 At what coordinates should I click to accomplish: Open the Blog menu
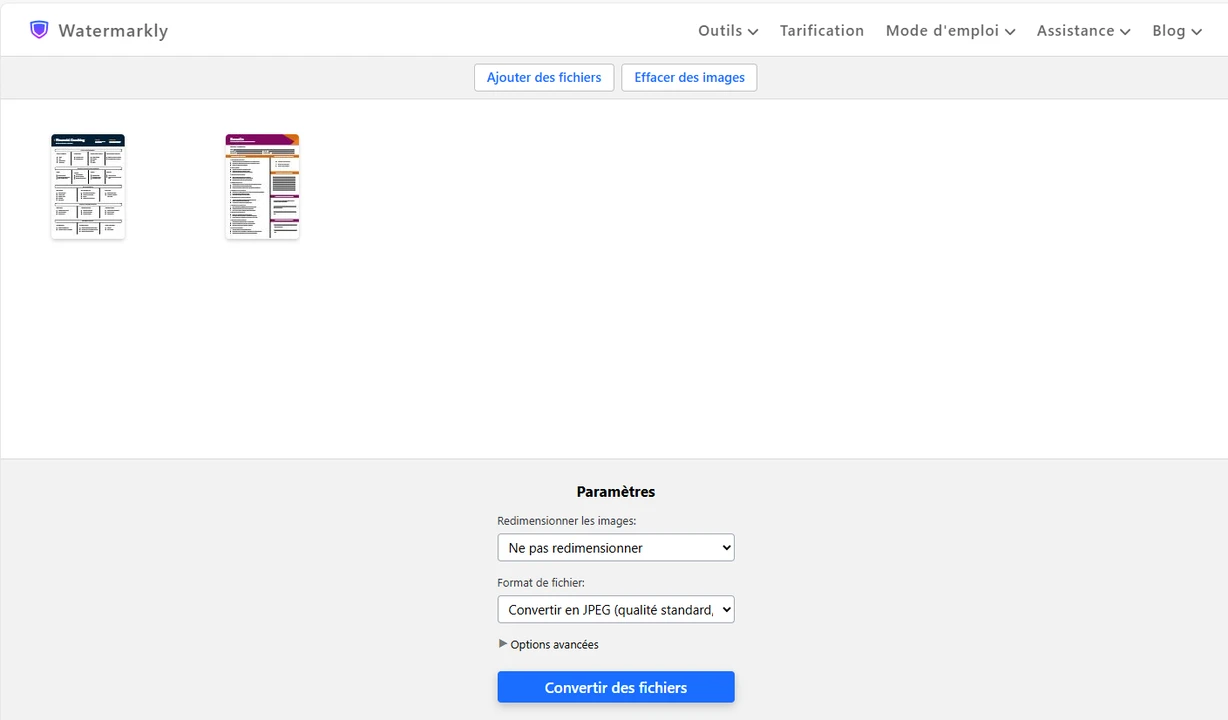[x=1168, y=31]
